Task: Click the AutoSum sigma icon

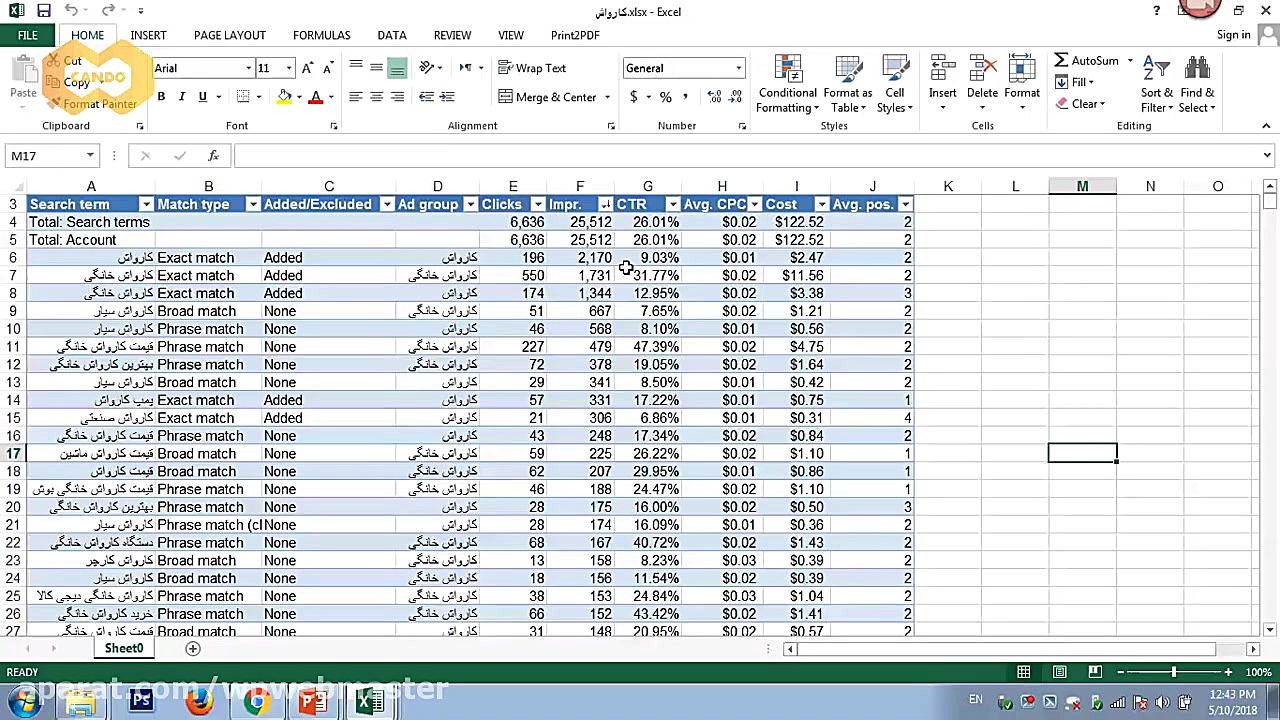Action: 1061,61
